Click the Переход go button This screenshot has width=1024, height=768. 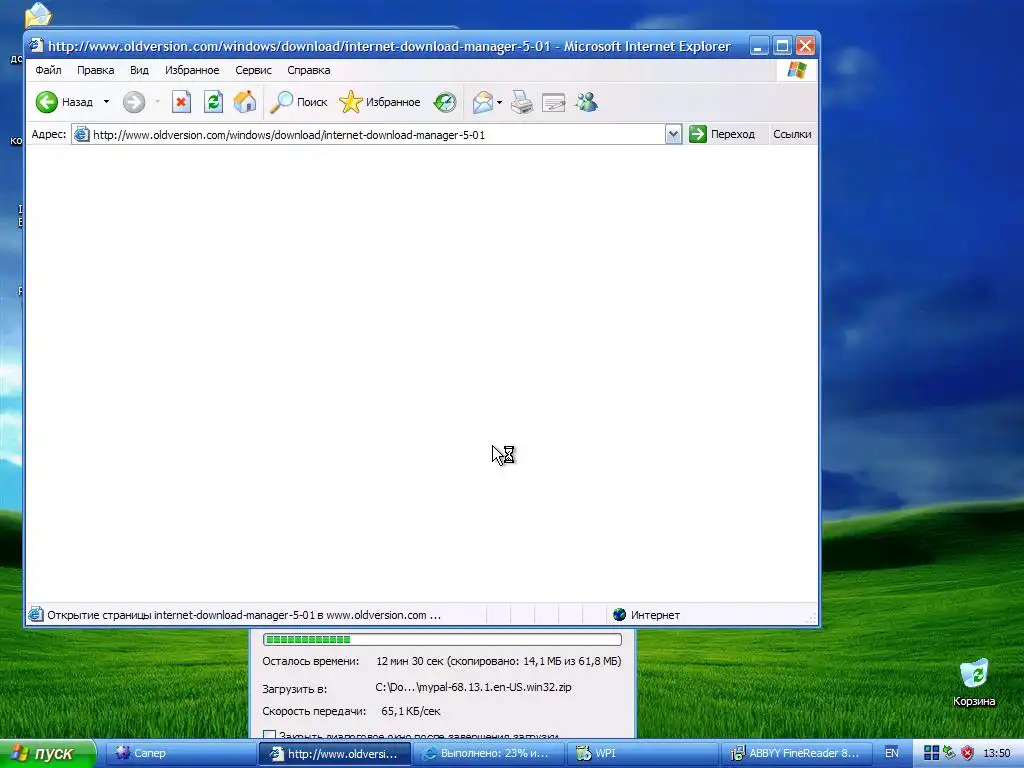pos(722,134)
